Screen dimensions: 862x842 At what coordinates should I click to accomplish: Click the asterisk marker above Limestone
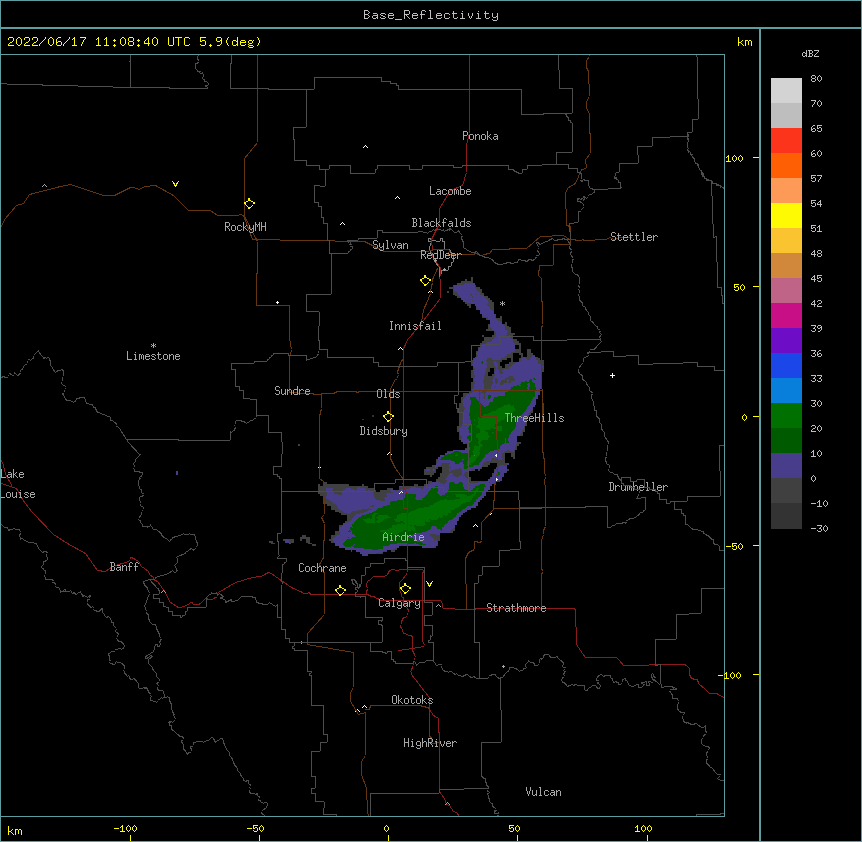[153, 345]
